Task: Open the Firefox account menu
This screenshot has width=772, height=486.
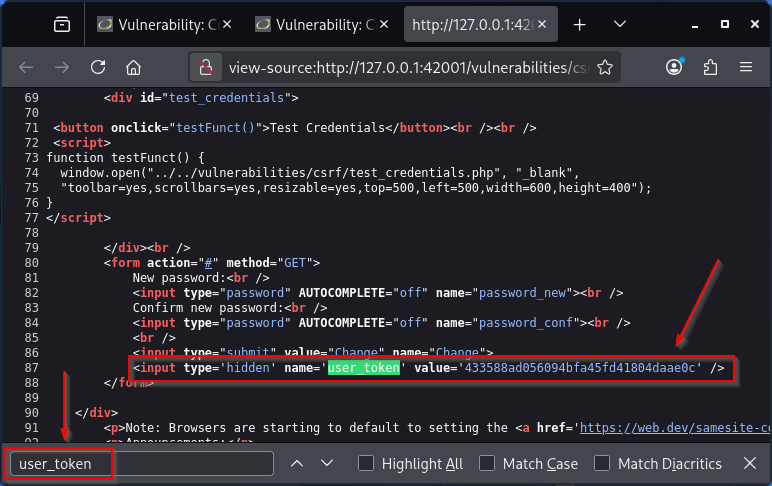Action: pos(675,66)
